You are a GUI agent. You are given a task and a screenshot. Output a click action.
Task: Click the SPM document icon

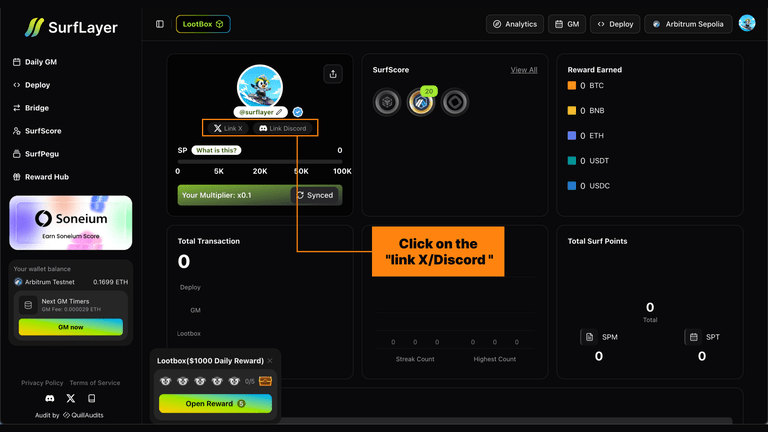click(x=589, y=337)
